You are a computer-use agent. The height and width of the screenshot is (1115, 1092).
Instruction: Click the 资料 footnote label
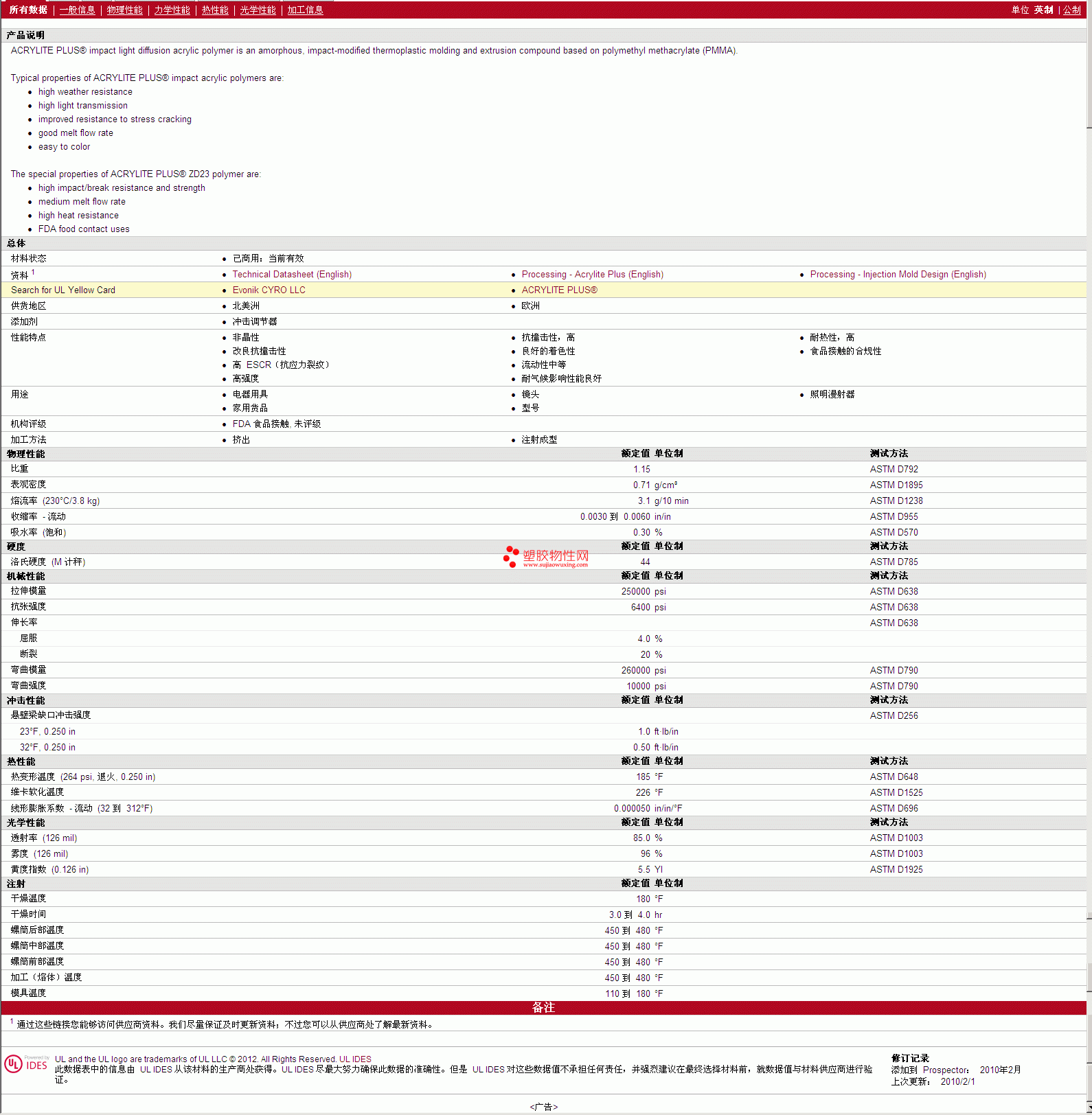pos(23,274)
